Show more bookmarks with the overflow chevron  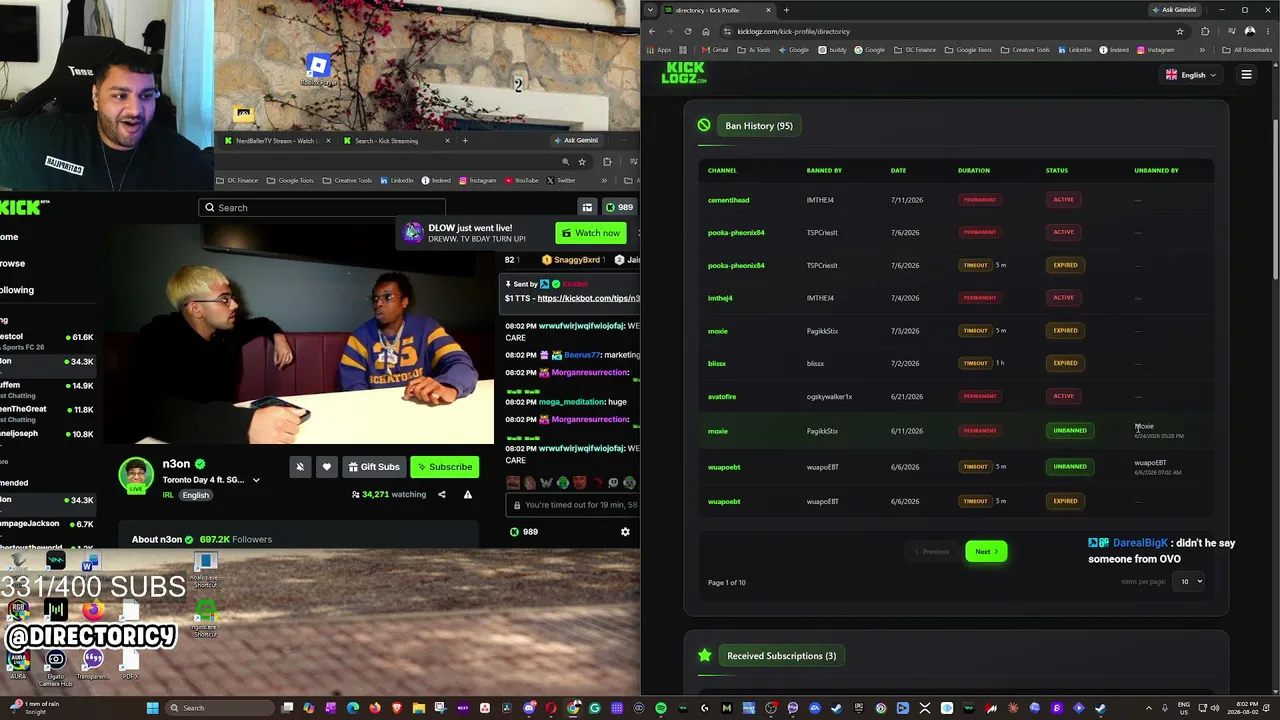[x=1202, y=50]
